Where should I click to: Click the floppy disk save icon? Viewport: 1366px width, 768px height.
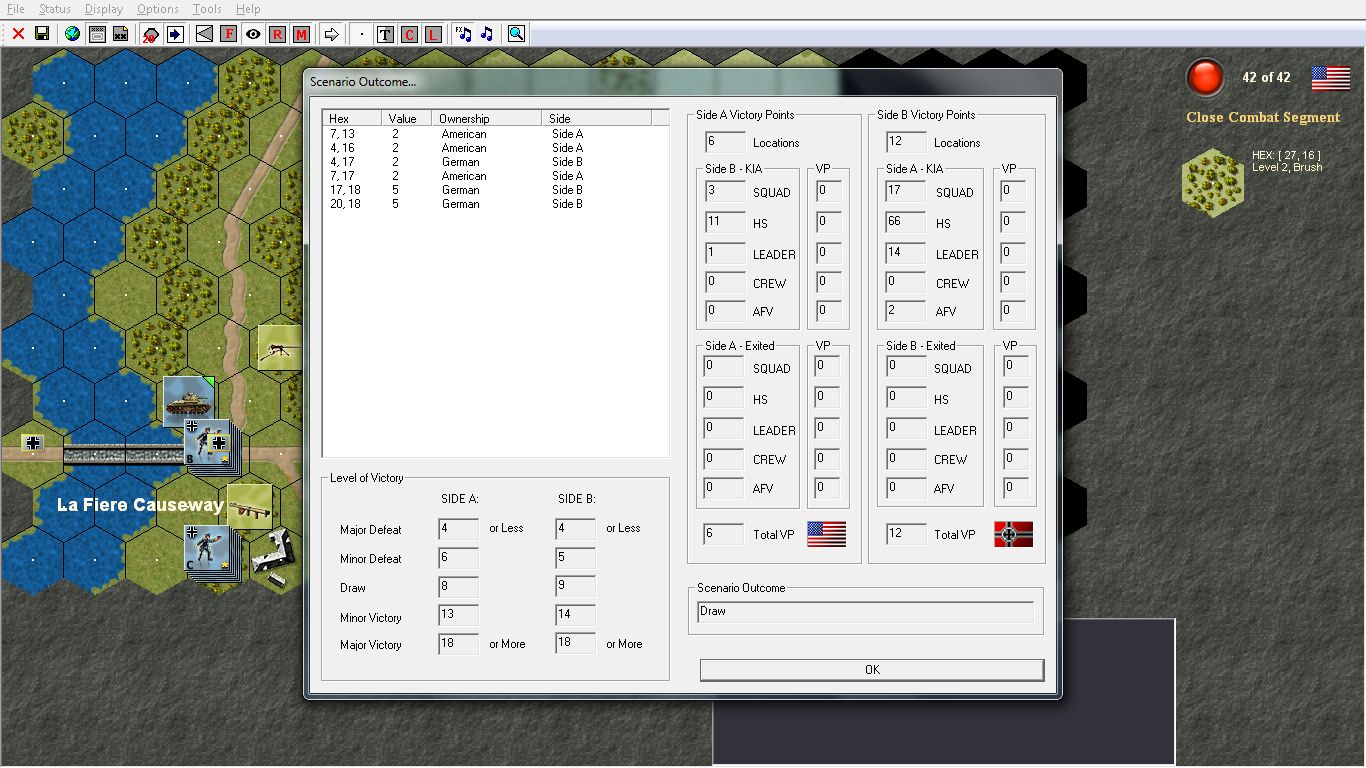click(42, 34)
